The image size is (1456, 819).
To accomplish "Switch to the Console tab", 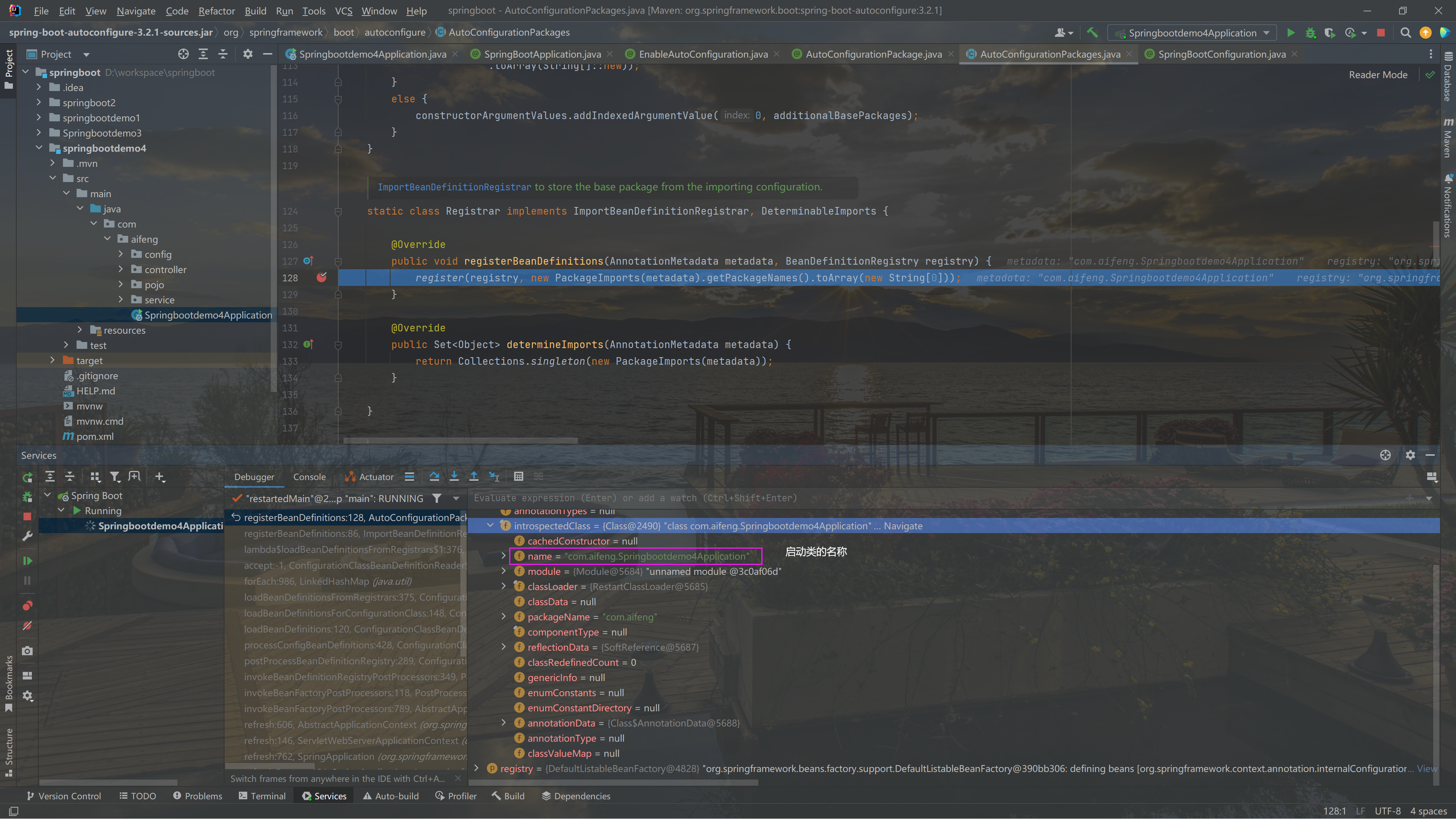I will click(309, 477).
